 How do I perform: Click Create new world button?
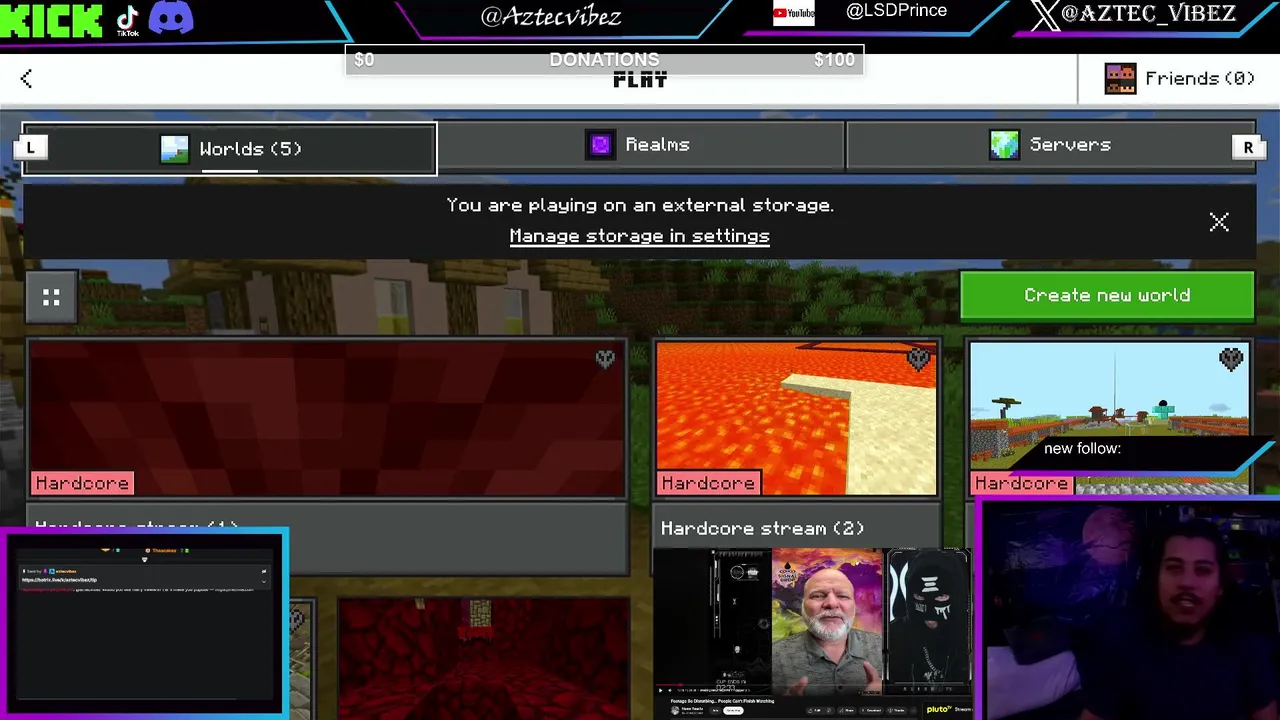pyautogui.click(x=1107, y=296)
